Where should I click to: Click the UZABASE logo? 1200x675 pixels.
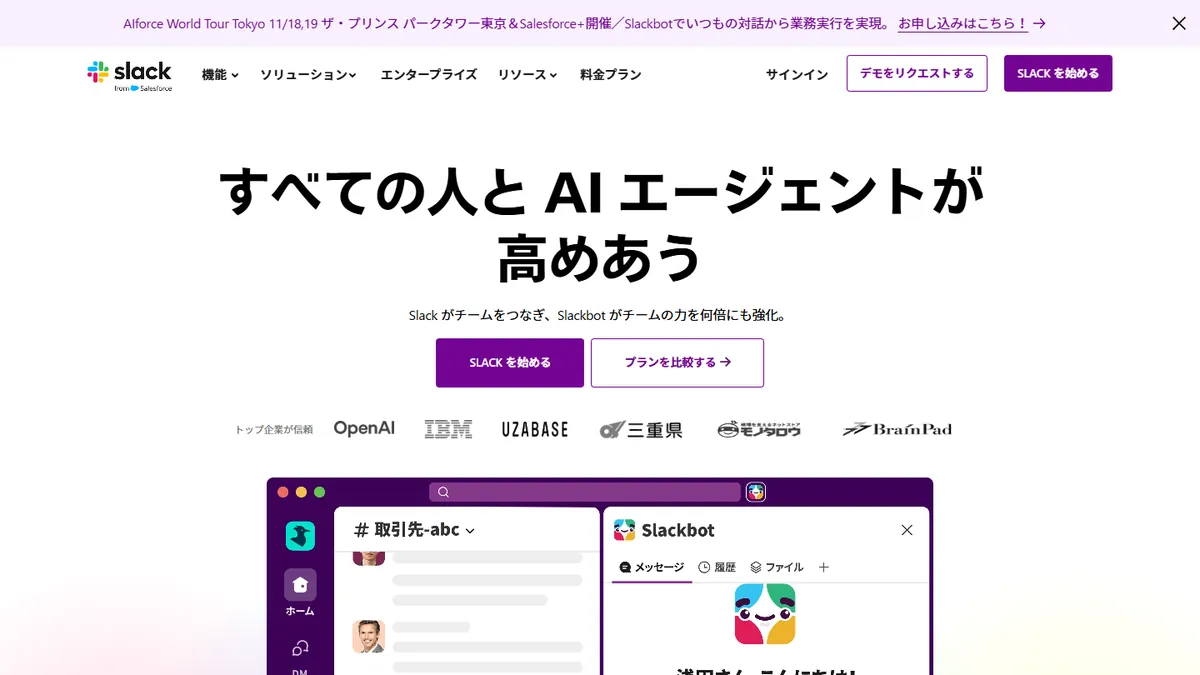535,429
